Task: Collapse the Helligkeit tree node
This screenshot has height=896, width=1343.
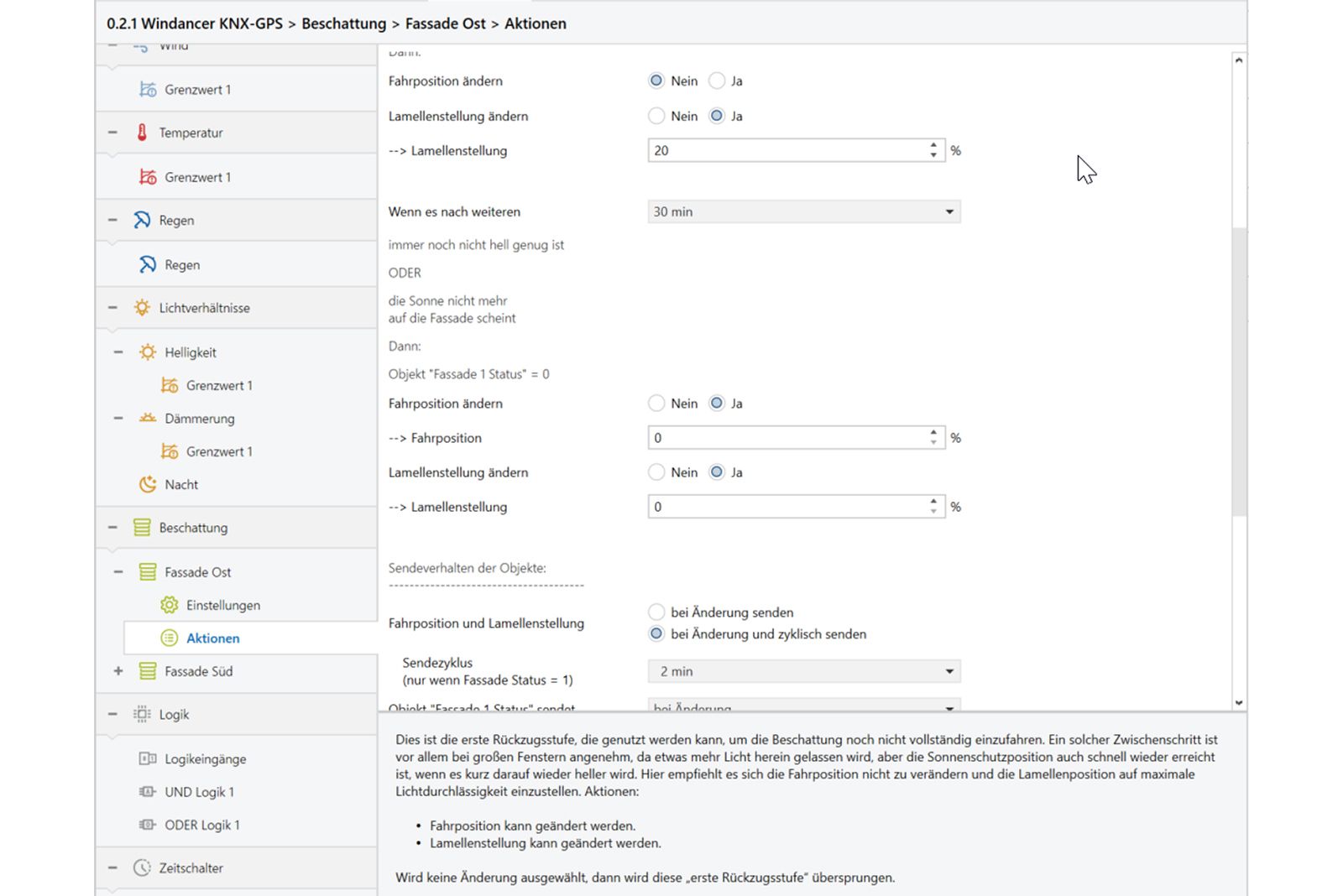Action: pyautogui.click(x=118, y=352)
